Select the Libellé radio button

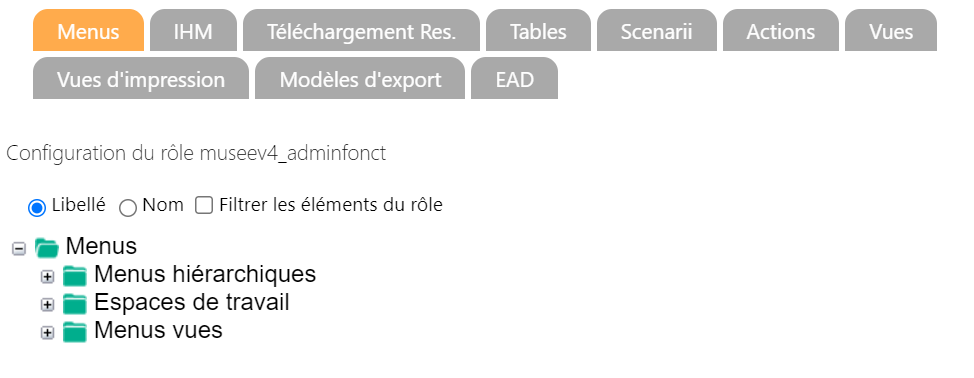point(37,208)
